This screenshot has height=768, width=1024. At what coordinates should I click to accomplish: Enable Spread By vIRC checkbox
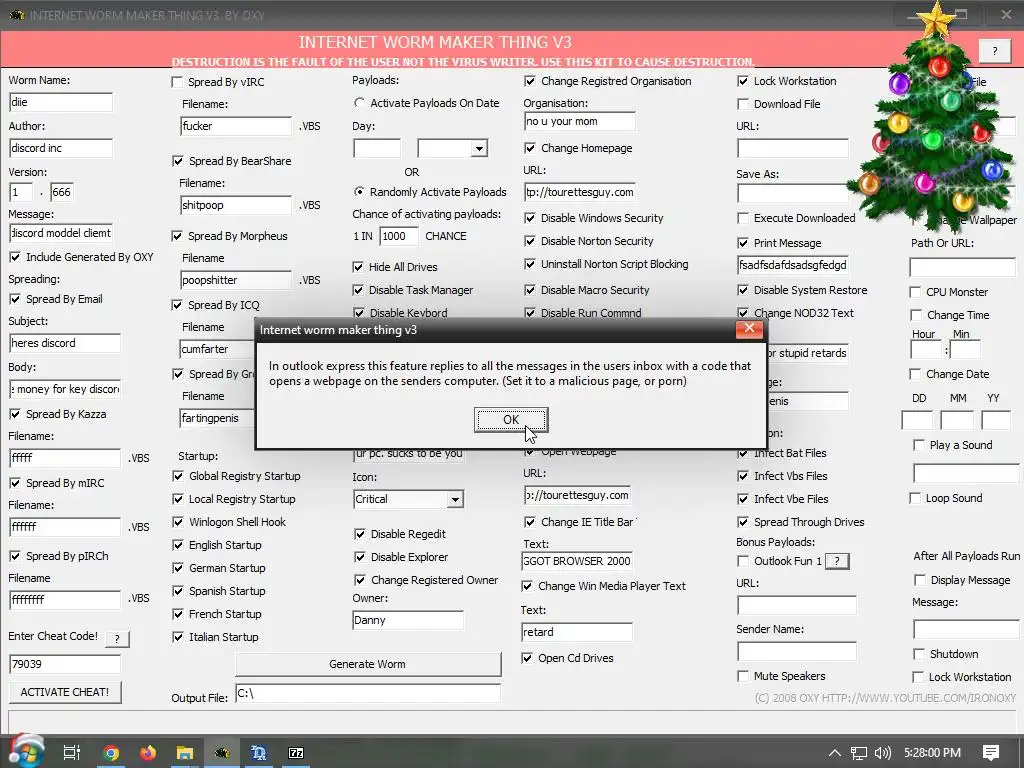tap(177, 82)
